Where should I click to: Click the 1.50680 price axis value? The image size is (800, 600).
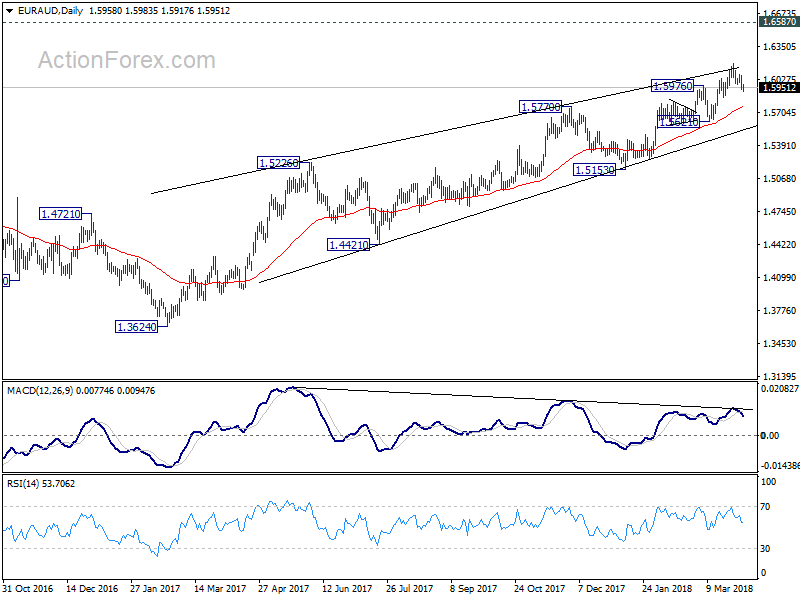coord(779,179)
